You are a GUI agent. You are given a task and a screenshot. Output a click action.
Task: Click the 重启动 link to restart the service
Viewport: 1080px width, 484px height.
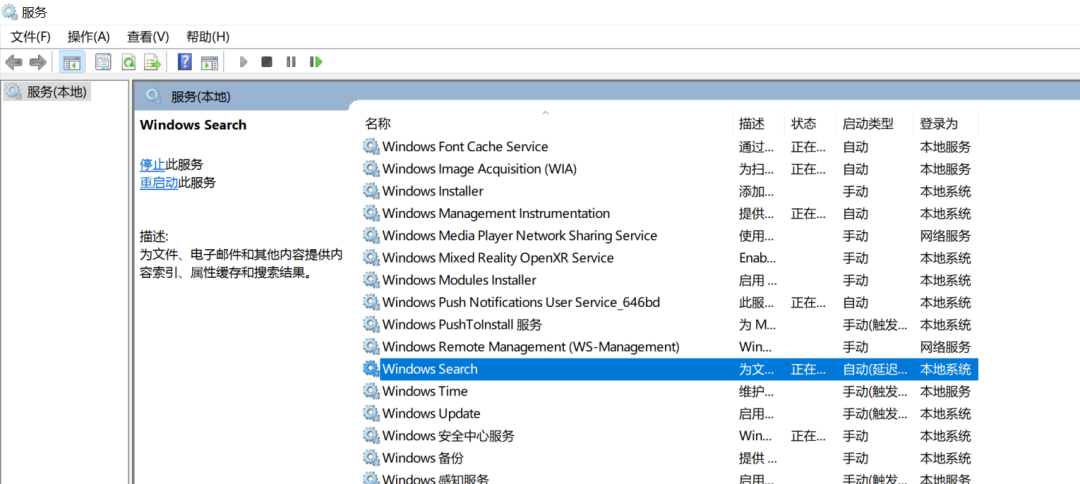(x=159, y=182)
